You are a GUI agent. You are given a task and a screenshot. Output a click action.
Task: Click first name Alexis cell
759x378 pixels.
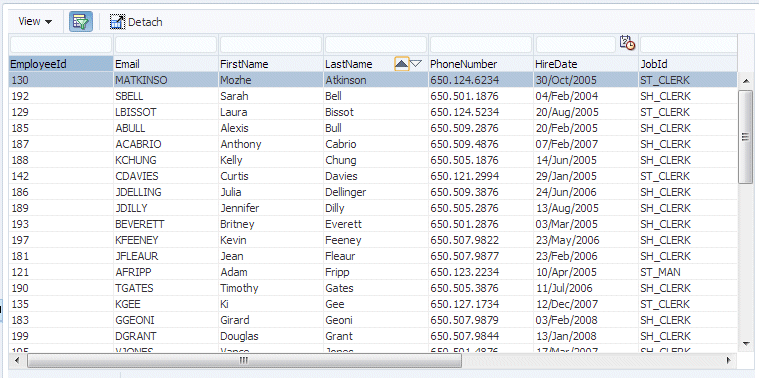coord(271,128)
